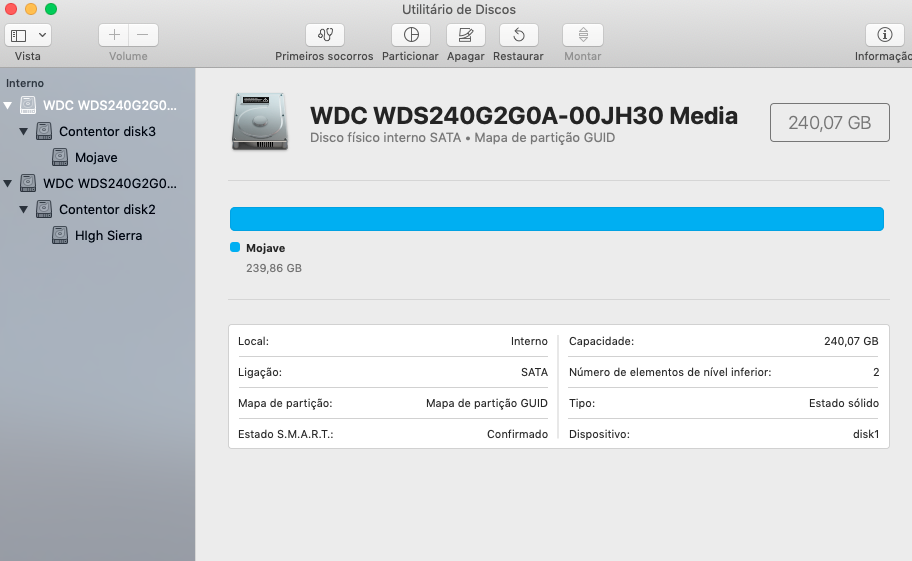Open the Particionar partition tool

pyautogui.click(x=411, y=35)
